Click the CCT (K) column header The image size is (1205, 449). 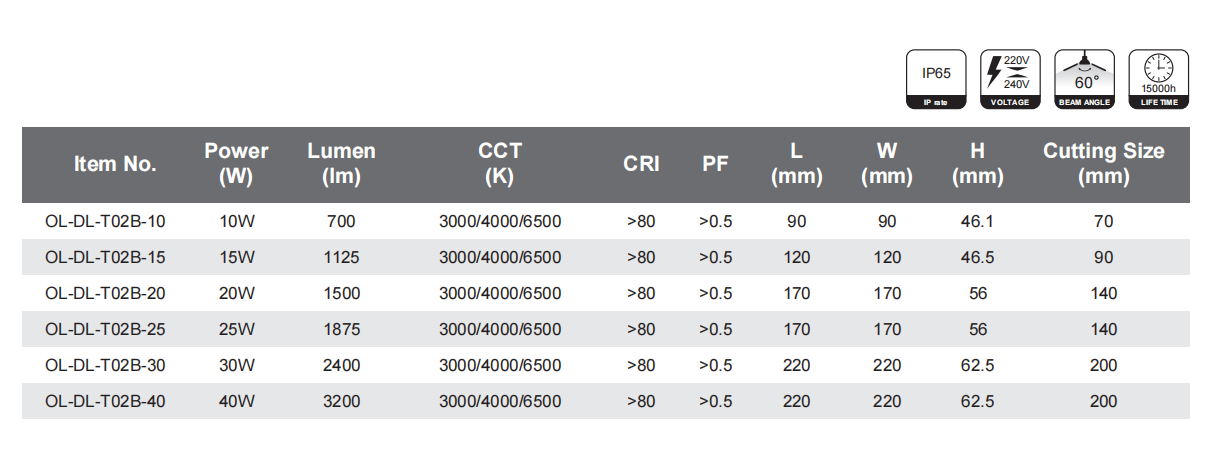point(500,165)
